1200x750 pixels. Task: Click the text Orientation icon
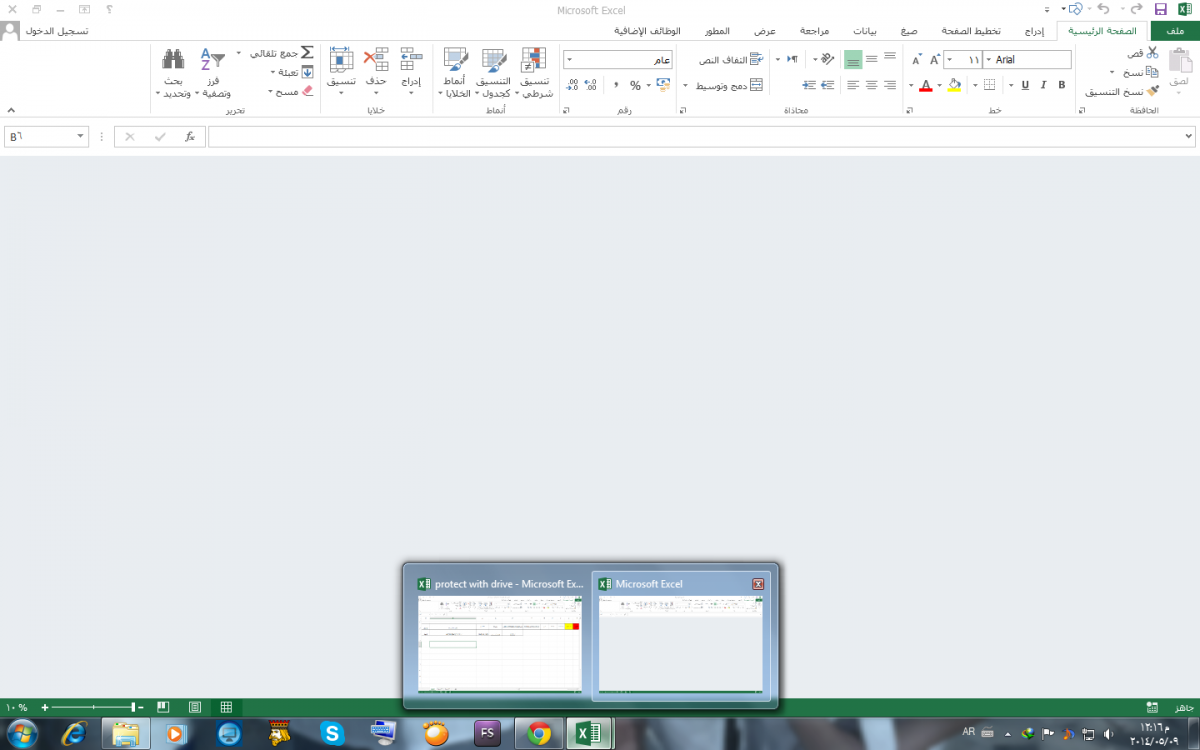tap(827, 60)
